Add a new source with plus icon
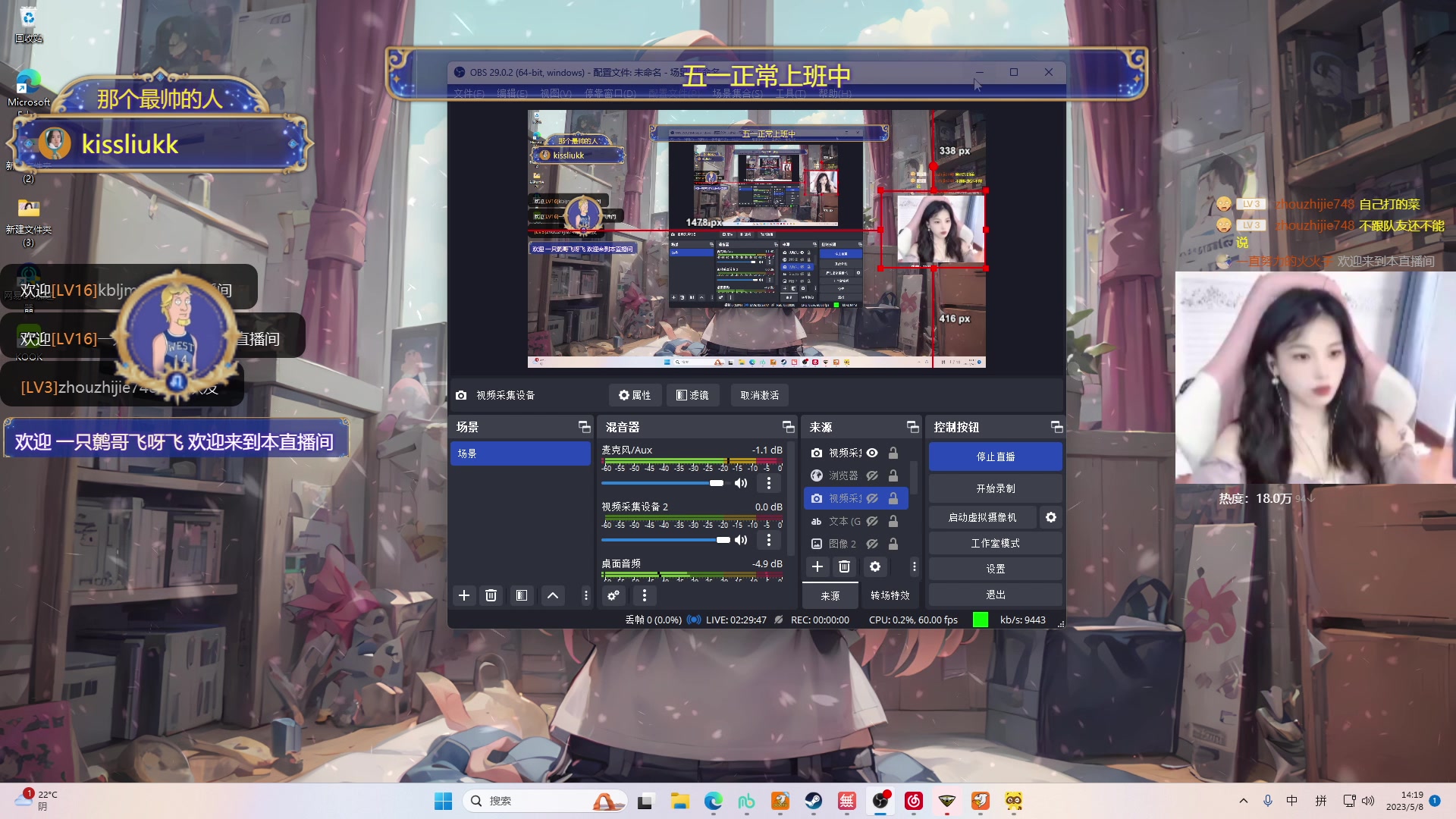The image size is (1456, 819). tap(817, 566)
